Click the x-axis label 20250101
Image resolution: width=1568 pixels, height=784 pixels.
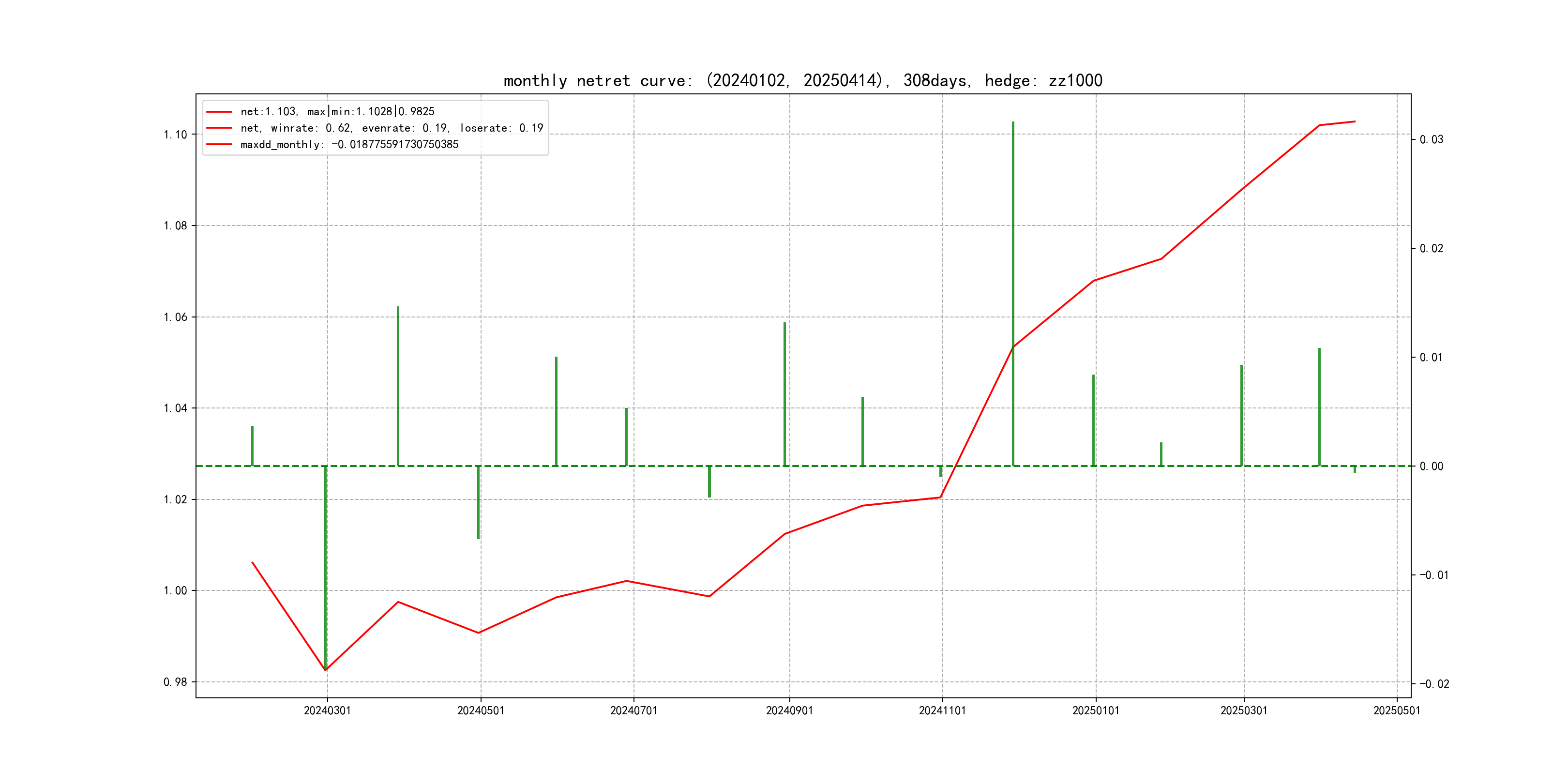[x=1096, y=710]
